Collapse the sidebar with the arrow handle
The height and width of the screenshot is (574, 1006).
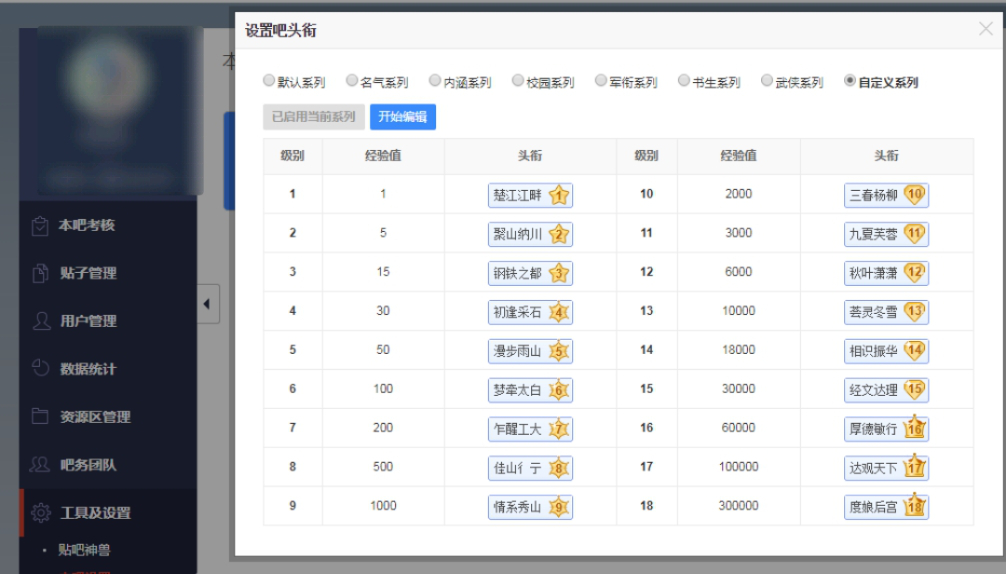208,304
